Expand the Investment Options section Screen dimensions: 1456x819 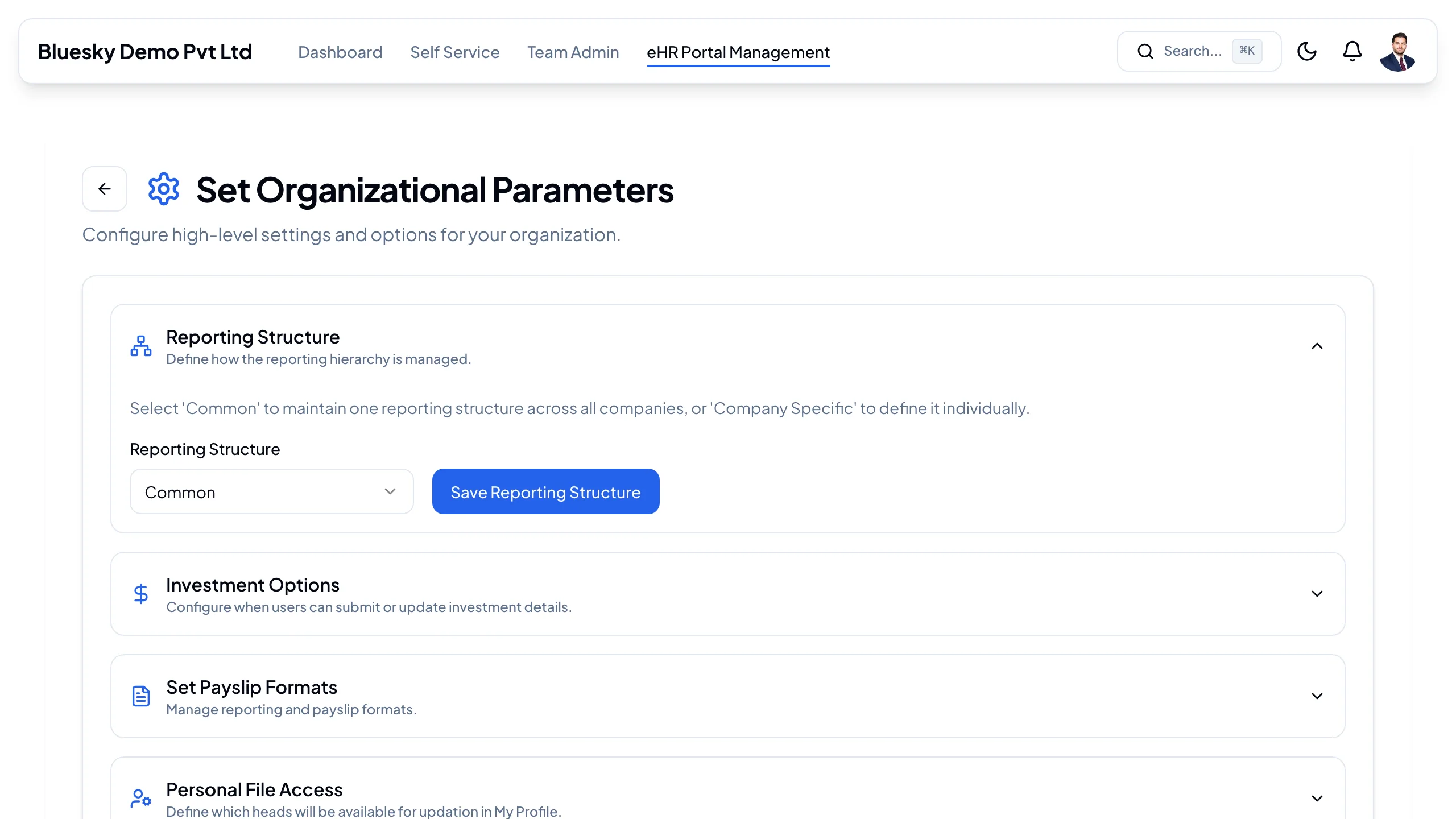click(x=1317, y=594)
